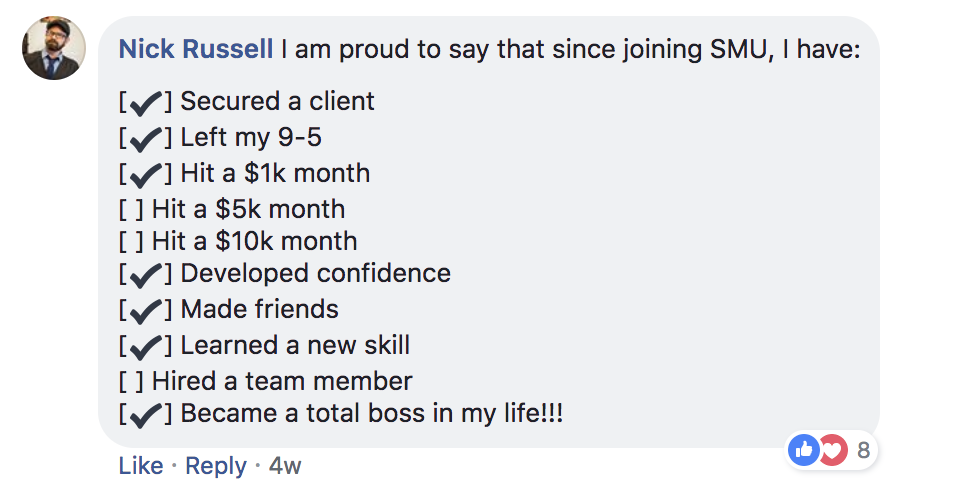Click the checkmark beside Made friends
This screenshot has height=504, width=976.
(146, 311)
